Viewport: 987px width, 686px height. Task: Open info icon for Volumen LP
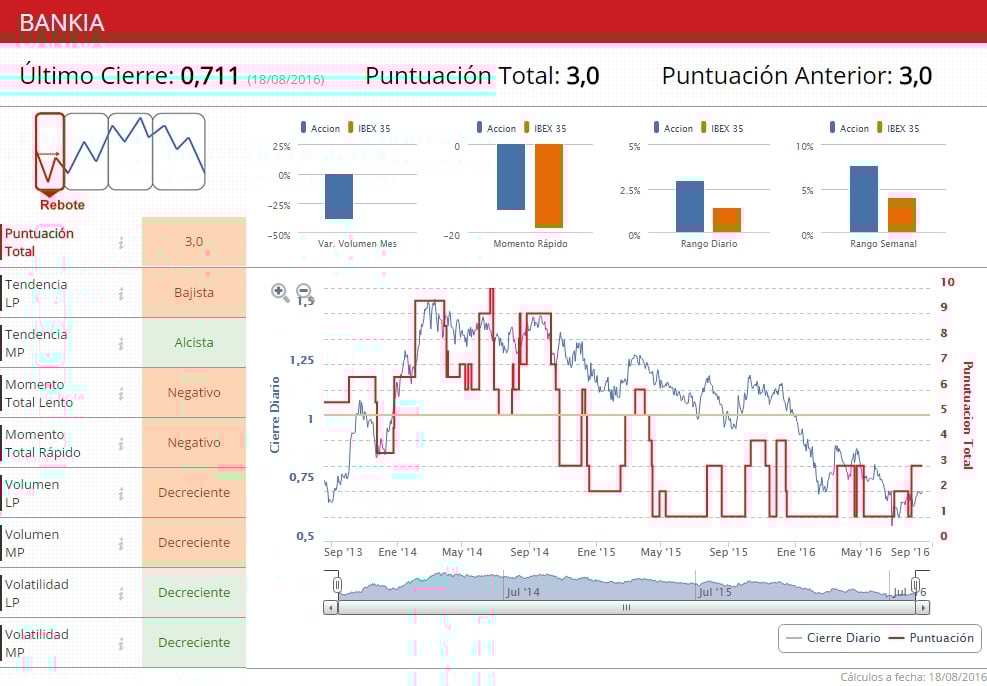121,493
